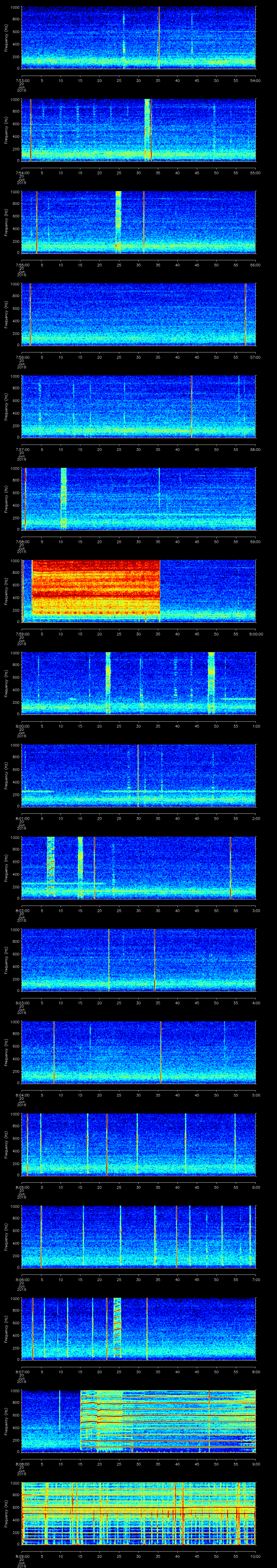Click the 3:00 end time label
Screen dimensions: 277x1568
pos(256,910)
